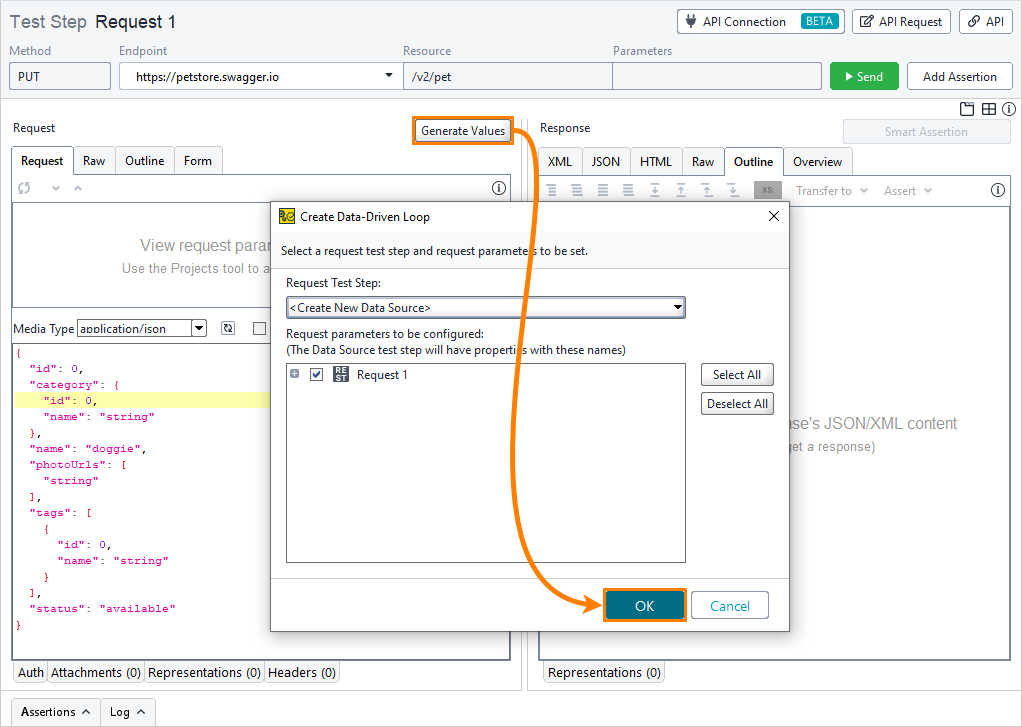Open the info icon in the Response toolbar

click(1009, 108)
